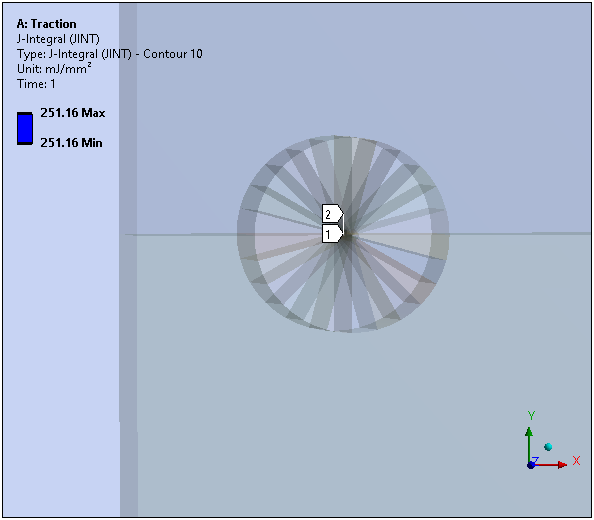The height and width of the screenshot is (520, 594).
Task: Click the dark vertical band at body edge
Action: pos(128,260)
